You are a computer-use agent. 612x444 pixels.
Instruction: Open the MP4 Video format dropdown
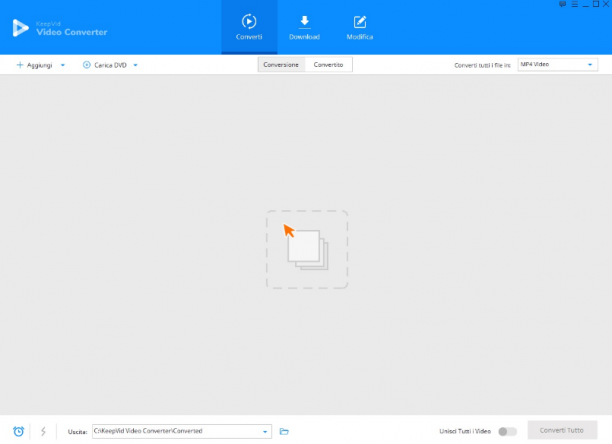tap(557, 64)
